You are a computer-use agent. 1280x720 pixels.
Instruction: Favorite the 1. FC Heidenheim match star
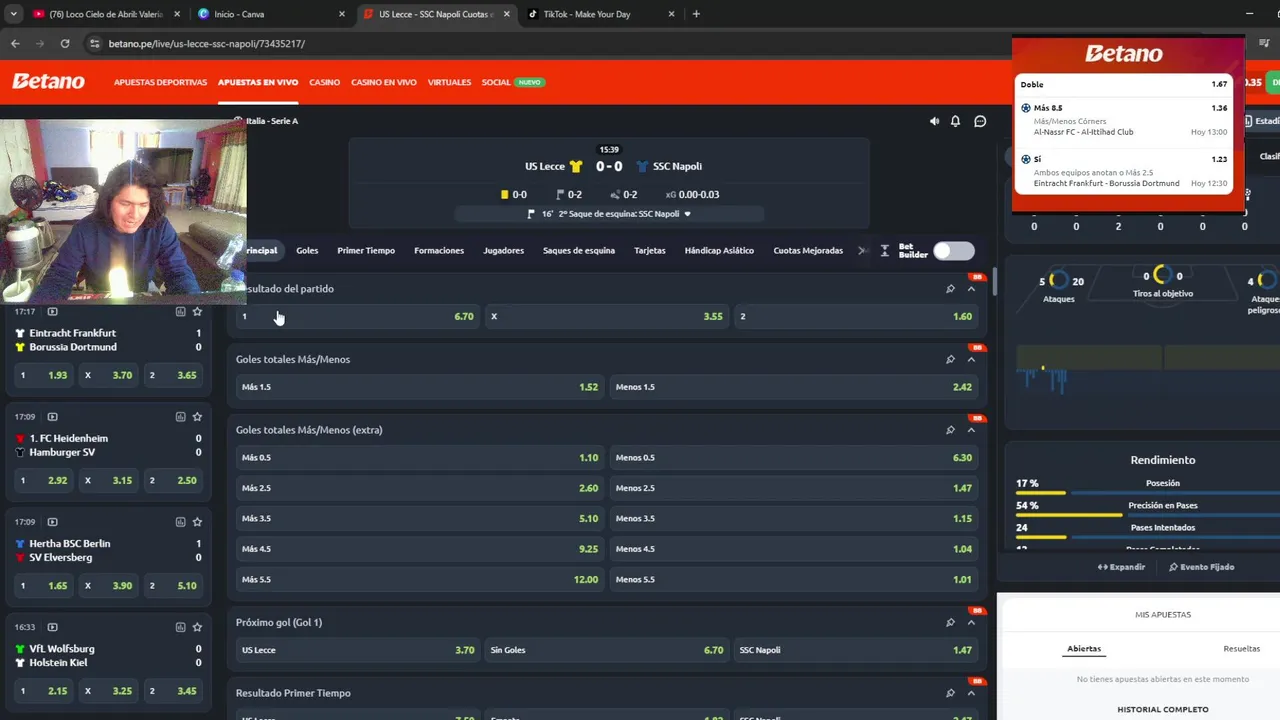pyautogui.click(x=197, y=417)
